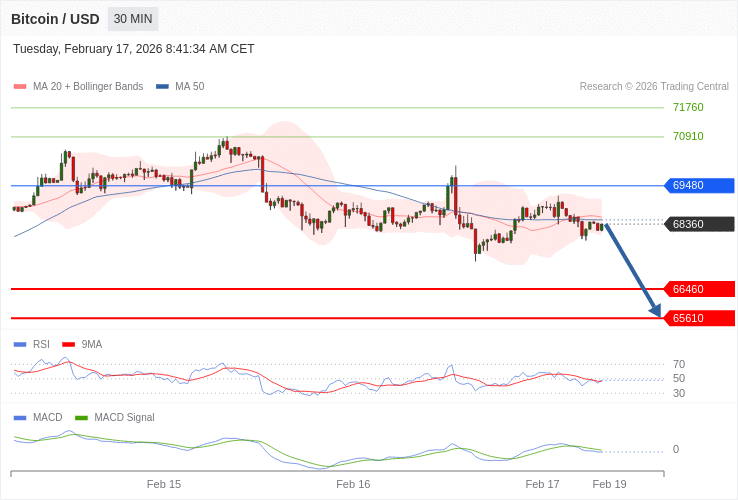Screen dimensions: 738x500
Task: Click the RSI legend label
Action: tap(41, 345)
